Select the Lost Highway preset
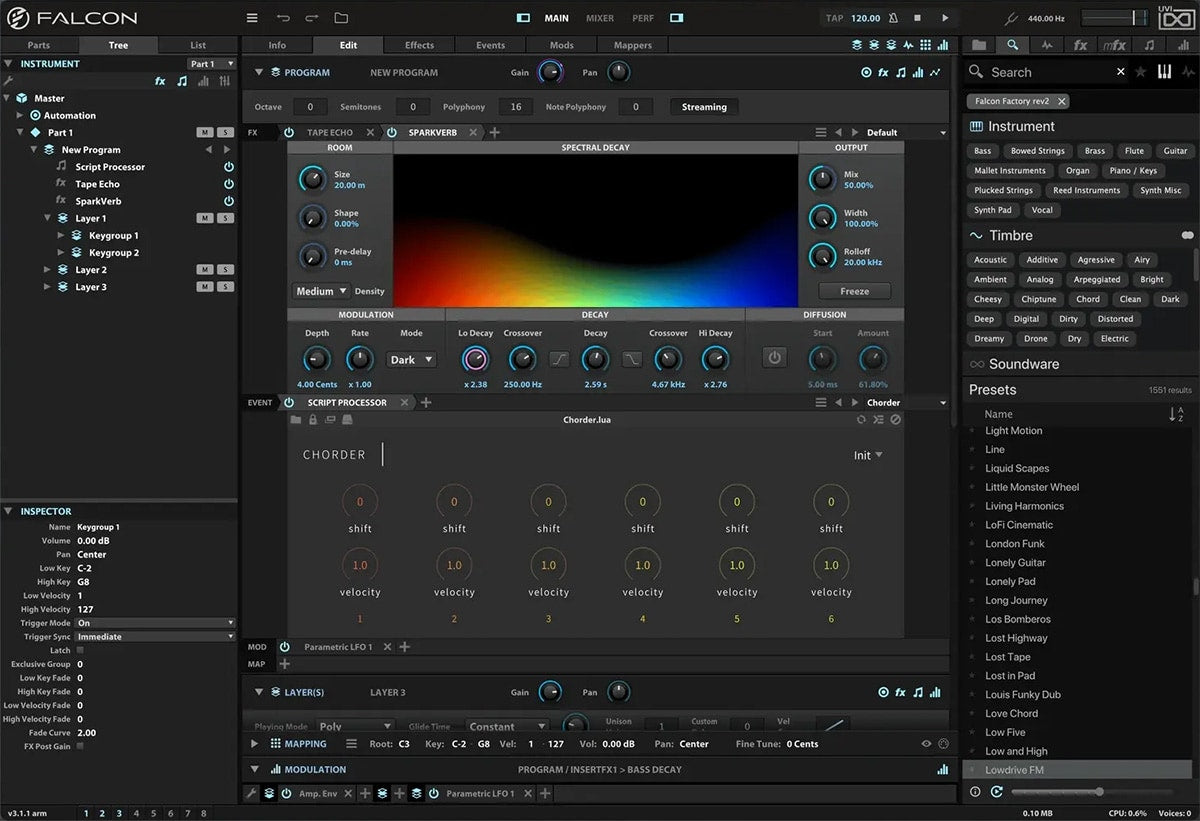The image size is (1200, 821). tap(1016, 638)
